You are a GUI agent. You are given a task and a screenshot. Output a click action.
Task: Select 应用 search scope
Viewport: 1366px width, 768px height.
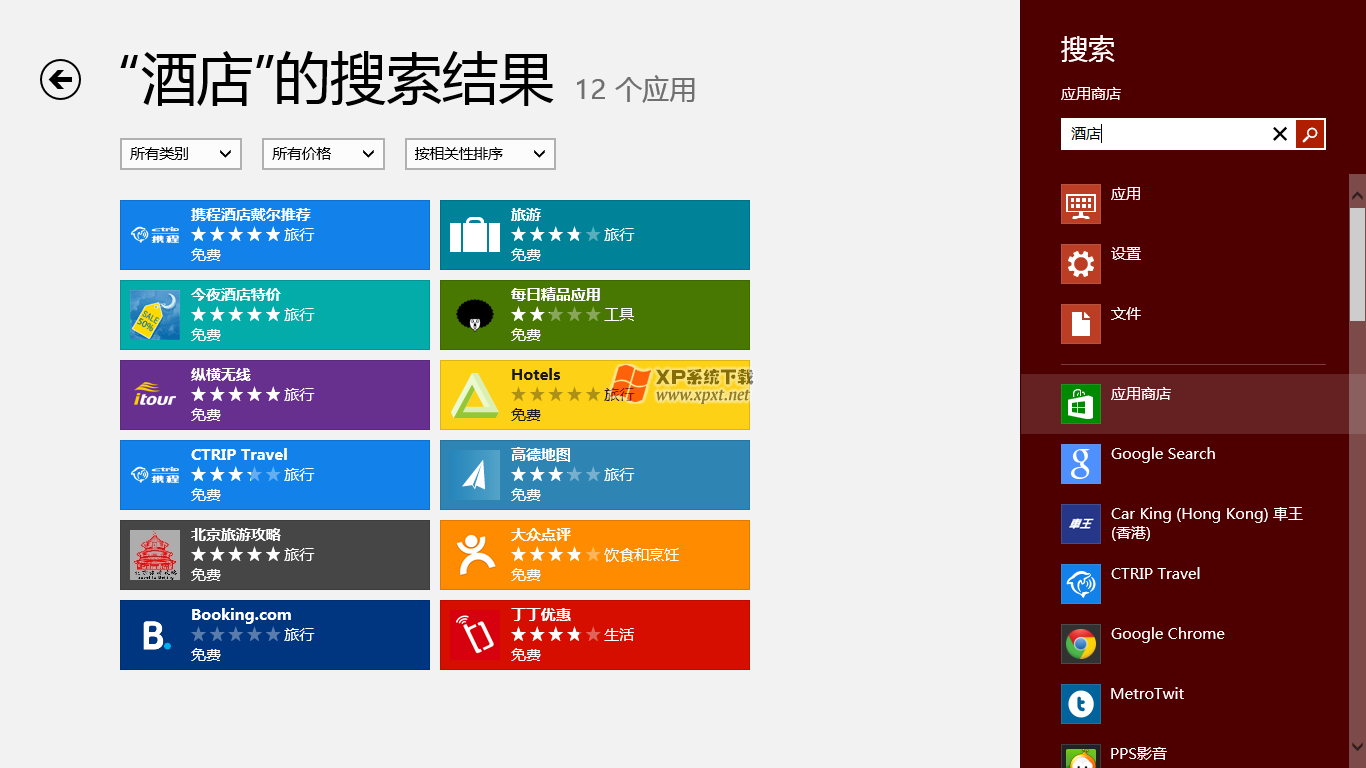(x=1193, y=204)
